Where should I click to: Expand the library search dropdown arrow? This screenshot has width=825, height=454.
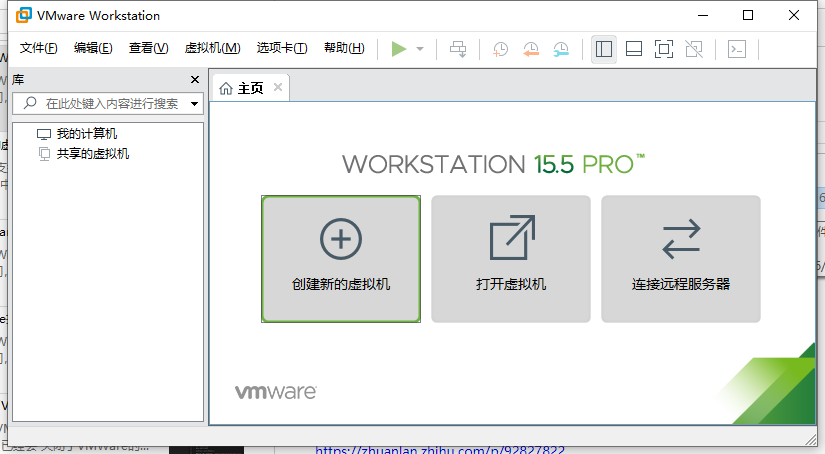click(x=194, y=104)
